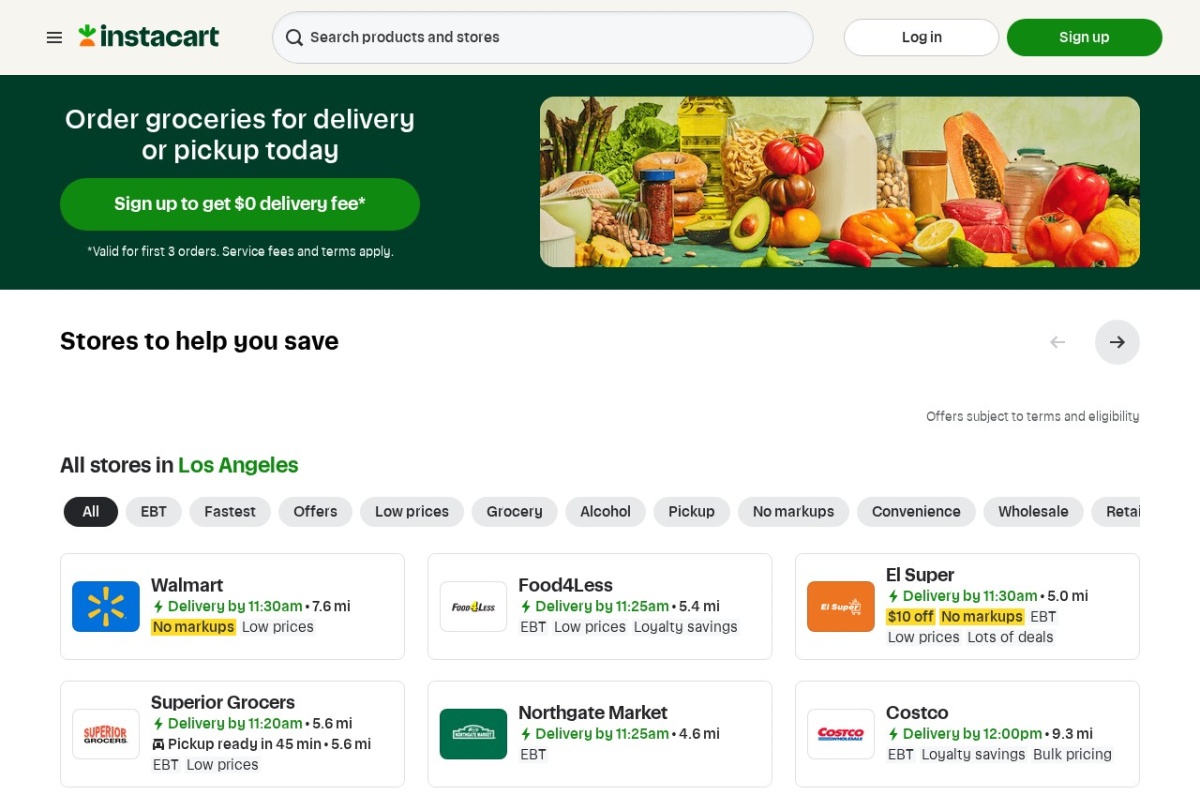
Task: Open the hamburger navigation menu
Action: 54,37
